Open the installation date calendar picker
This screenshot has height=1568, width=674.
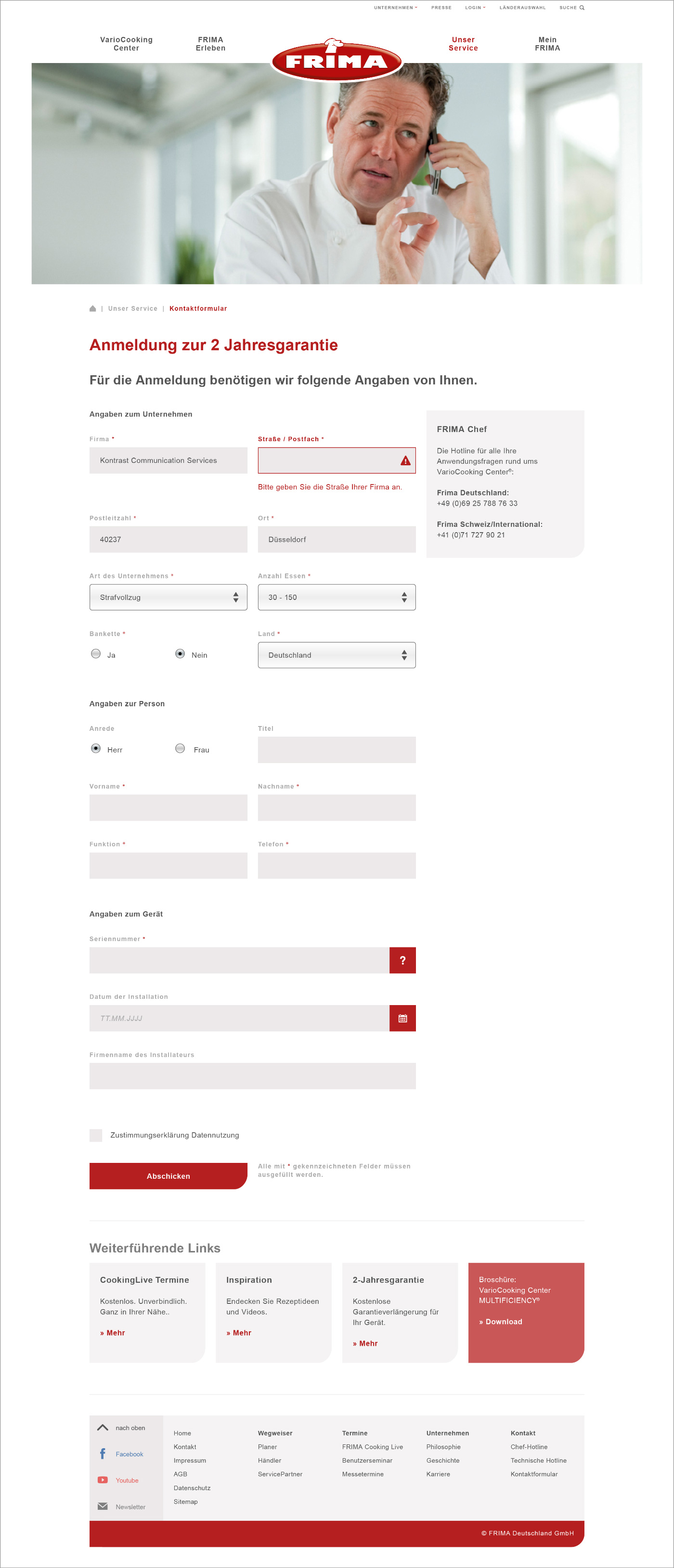tap(402, 1018)
